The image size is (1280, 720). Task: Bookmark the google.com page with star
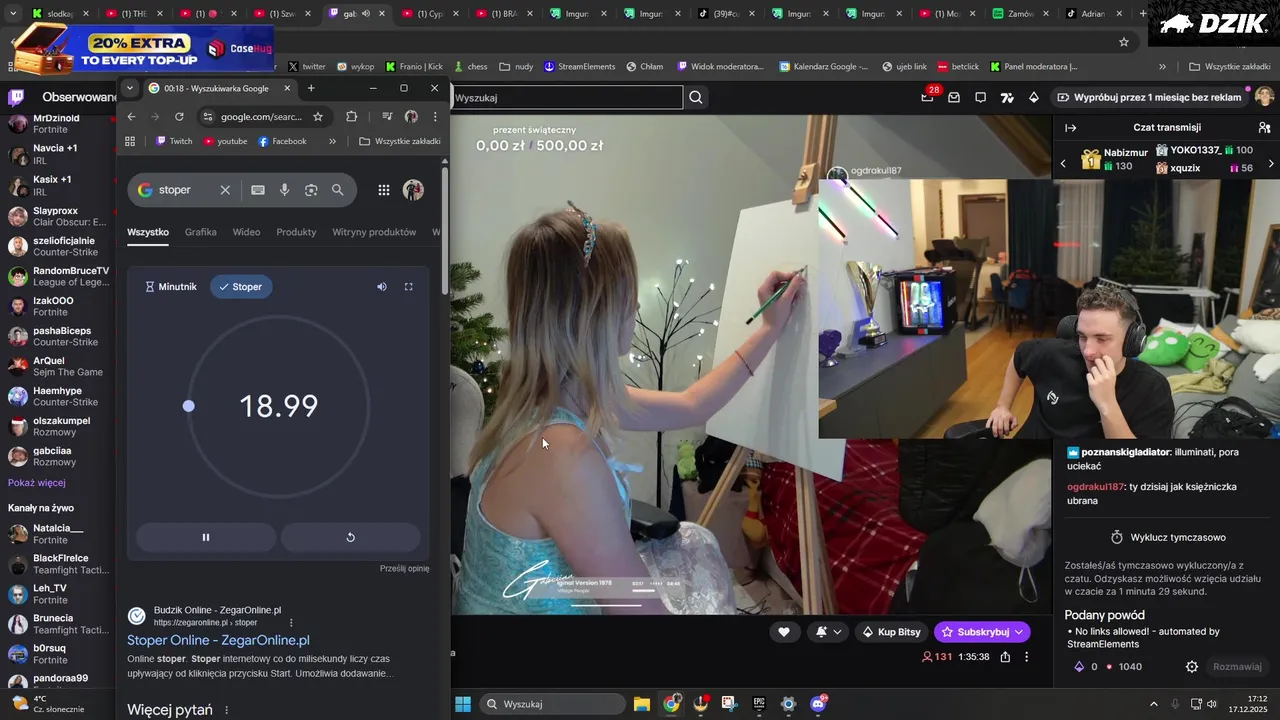[x=318, y=117]
